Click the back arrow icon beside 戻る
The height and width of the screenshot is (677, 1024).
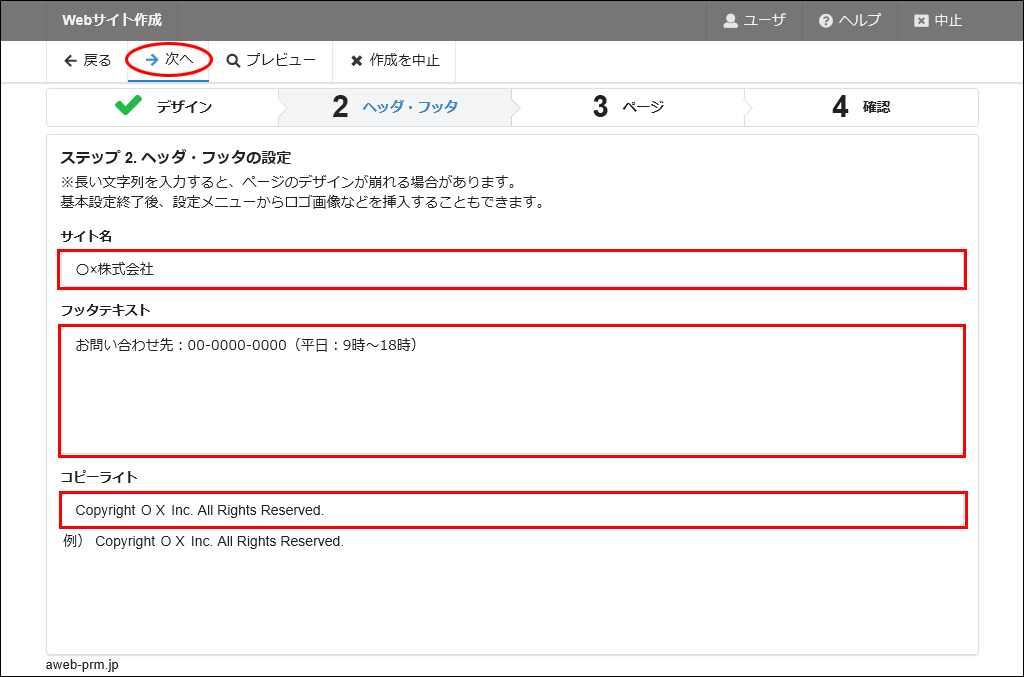click(x=70, y=61)
